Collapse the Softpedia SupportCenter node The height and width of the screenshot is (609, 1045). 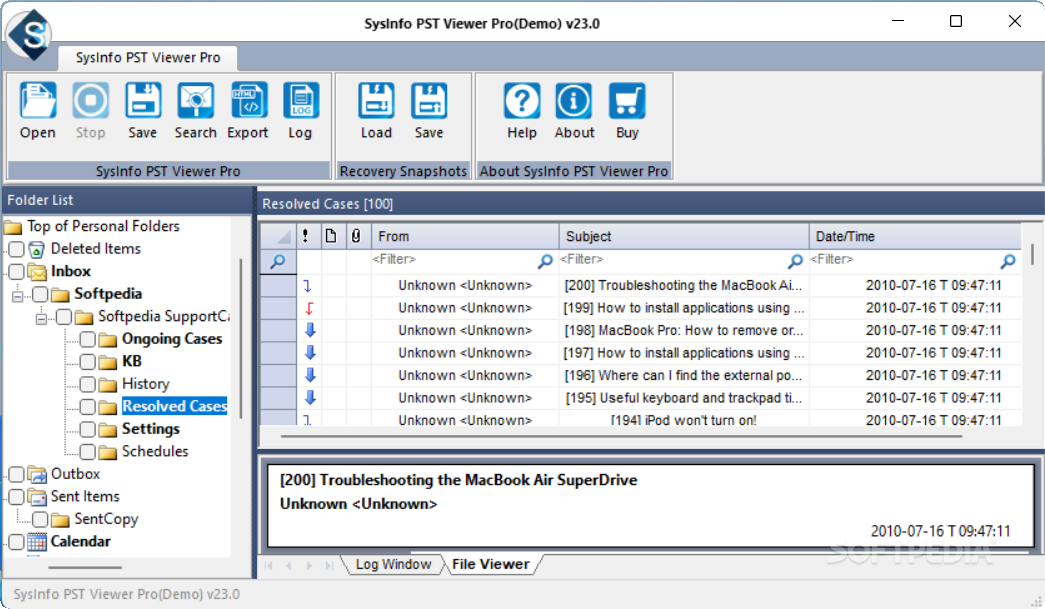pos(41,318)
